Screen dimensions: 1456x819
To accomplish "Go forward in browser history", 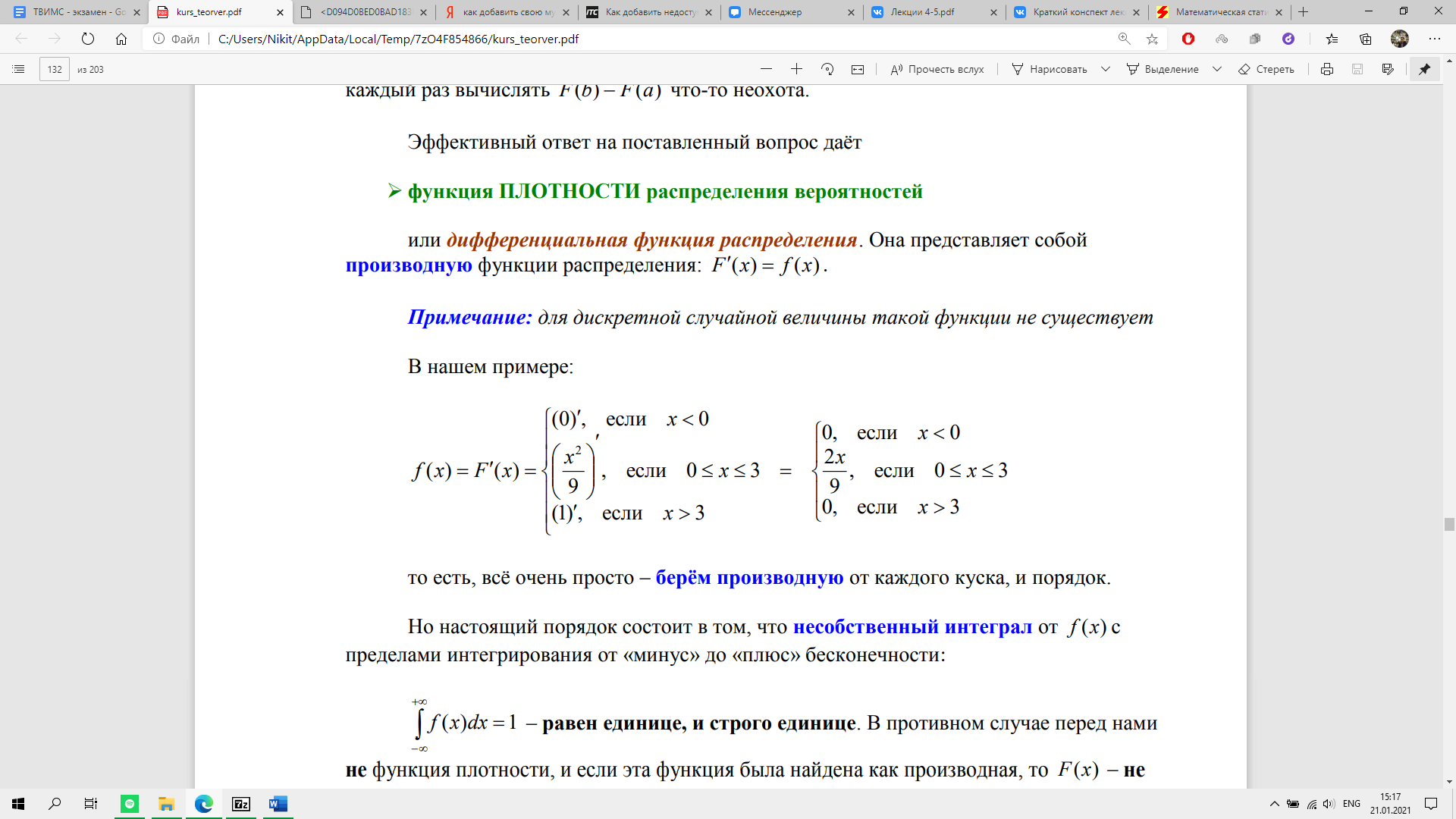I will pyautogui.click(x=55, y=39).
